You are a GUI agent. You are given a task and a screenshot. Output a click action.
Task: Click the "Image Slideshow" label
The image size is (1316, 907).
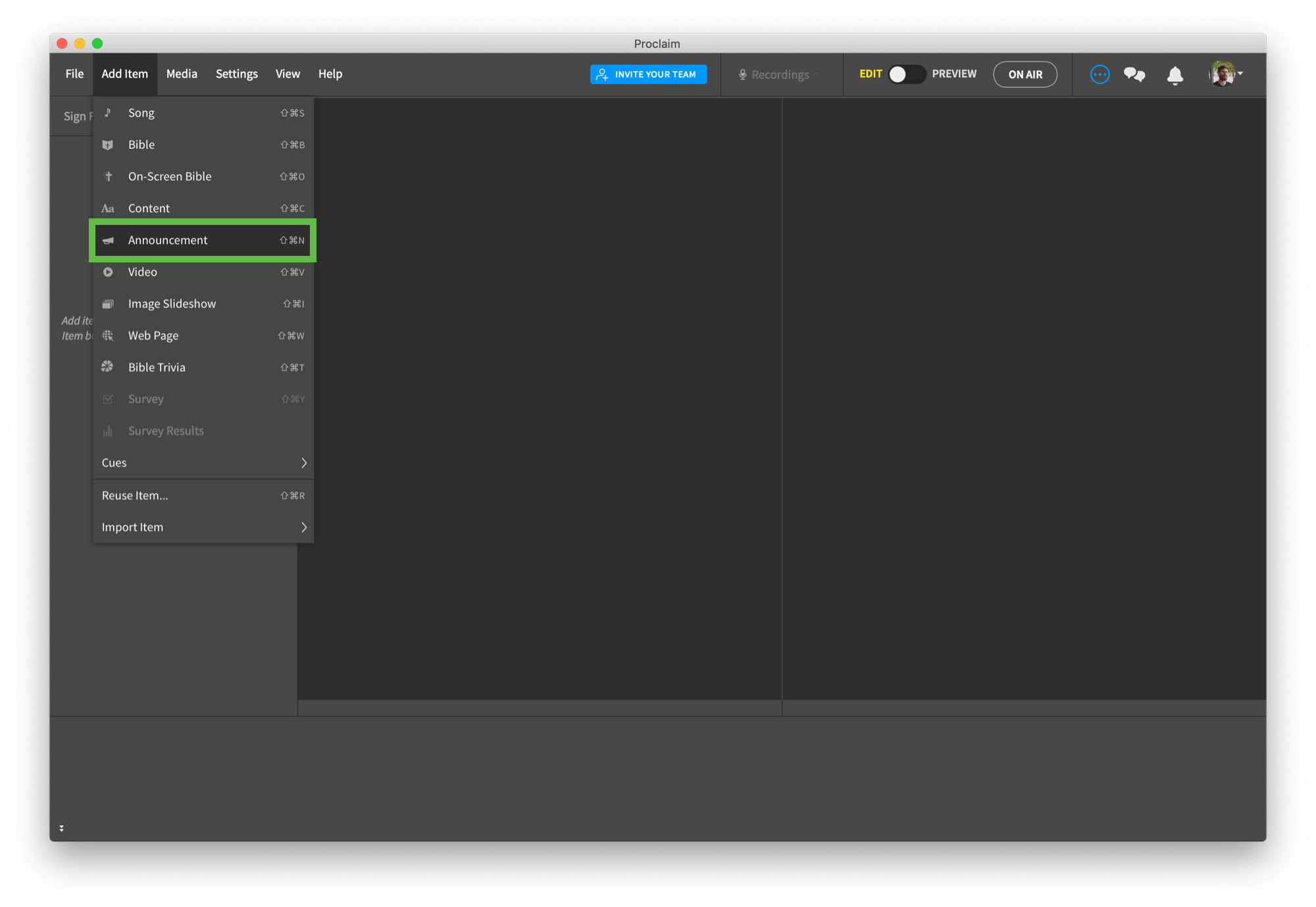(x=172, y=304)
